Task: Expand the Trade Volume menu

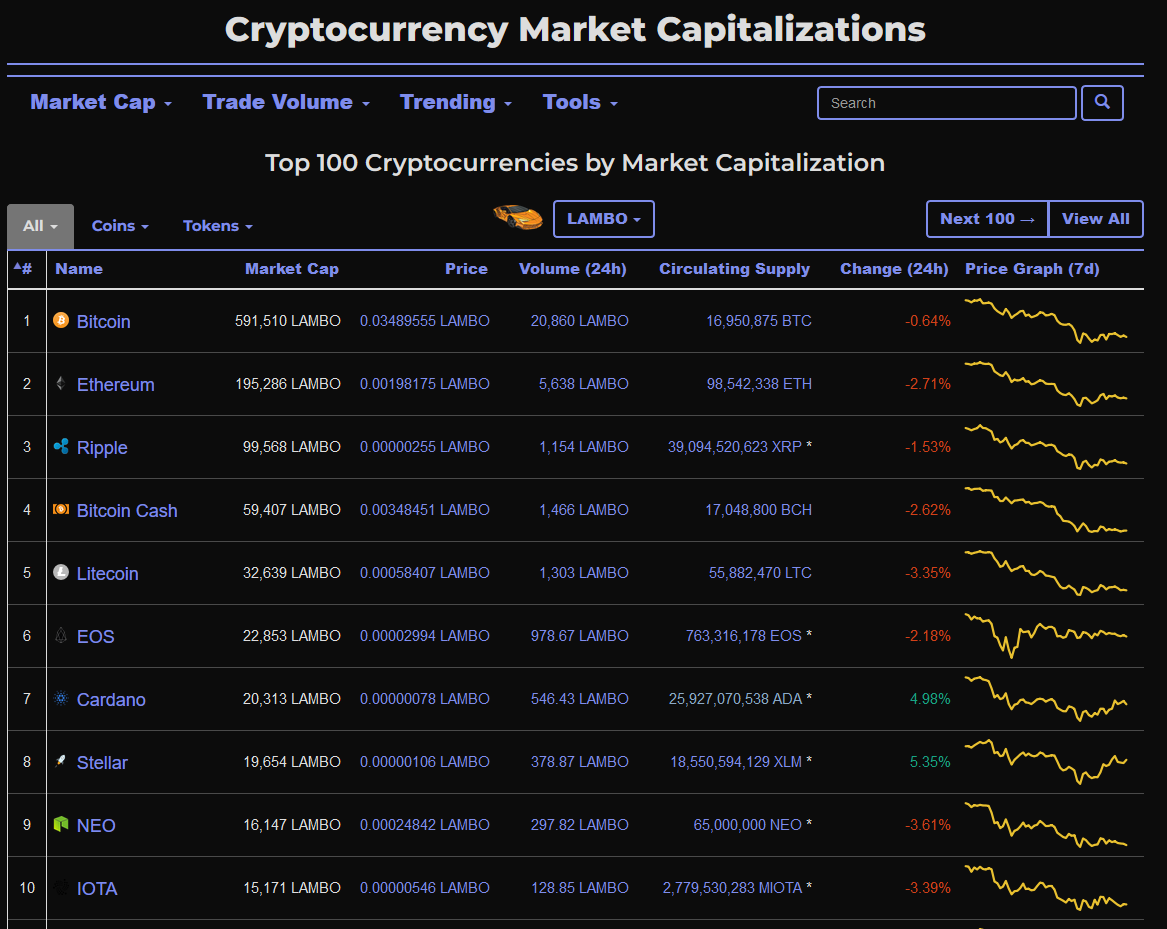Action: (x=287, y=102)
